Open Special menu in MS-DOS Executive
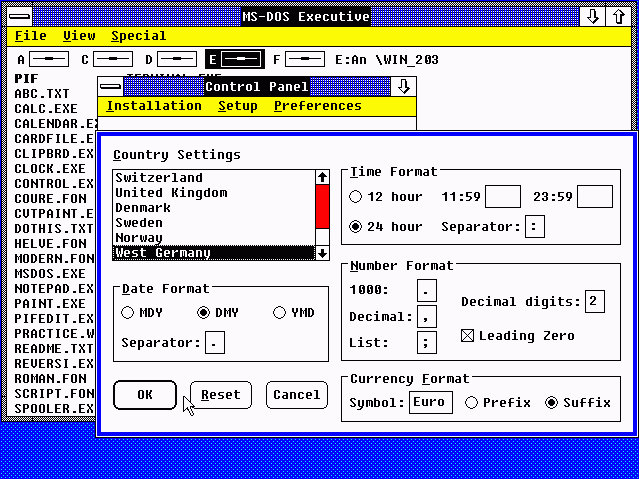639x479 pixels. pyautogui.click(x=139, y=36)
